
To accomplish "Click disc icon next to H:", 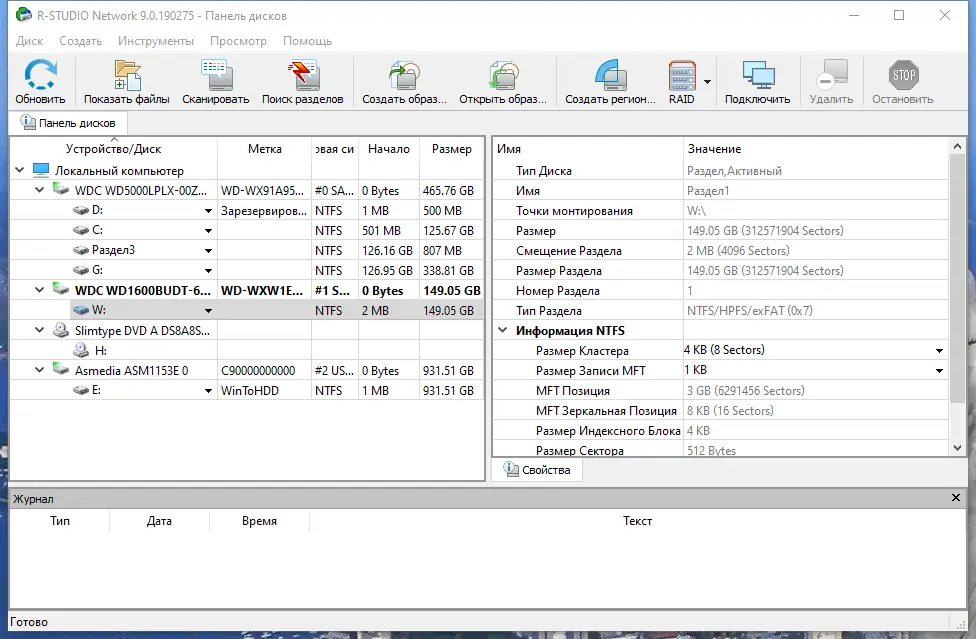I will coord(81,350).
